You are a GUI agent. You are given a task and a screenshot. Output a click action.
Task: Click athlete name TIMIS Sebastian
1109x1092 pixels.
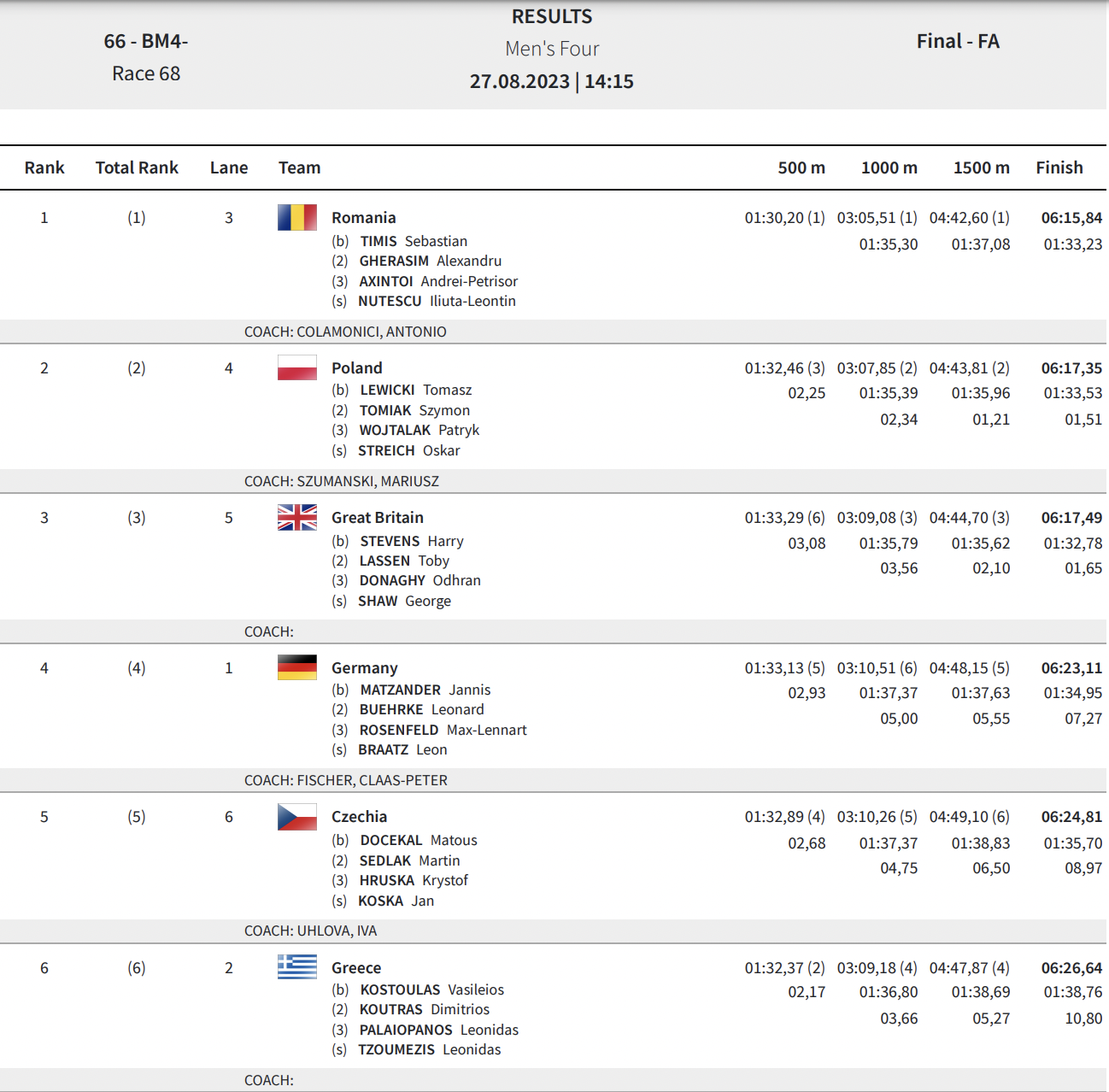pyautogui.click(x=414, y=241)
